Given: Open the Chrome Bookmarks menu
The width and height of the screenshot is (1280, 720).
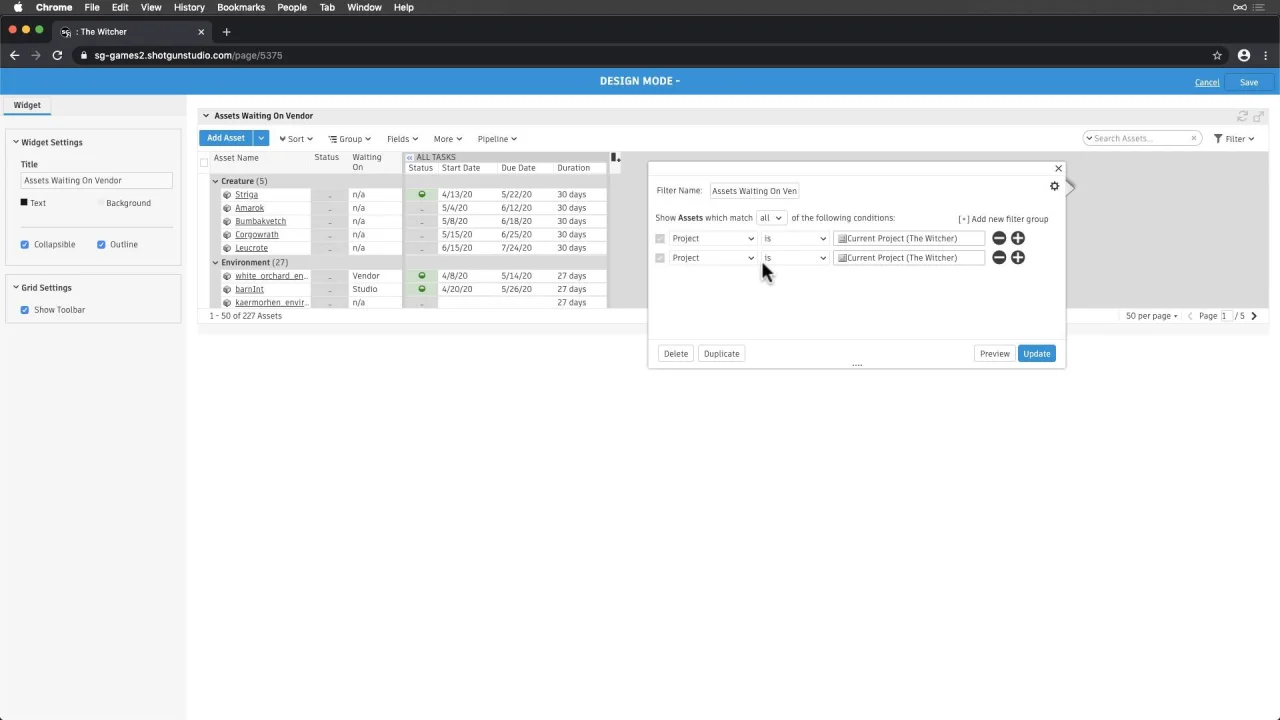Looking at the screenshot, I should pos(241,7).
